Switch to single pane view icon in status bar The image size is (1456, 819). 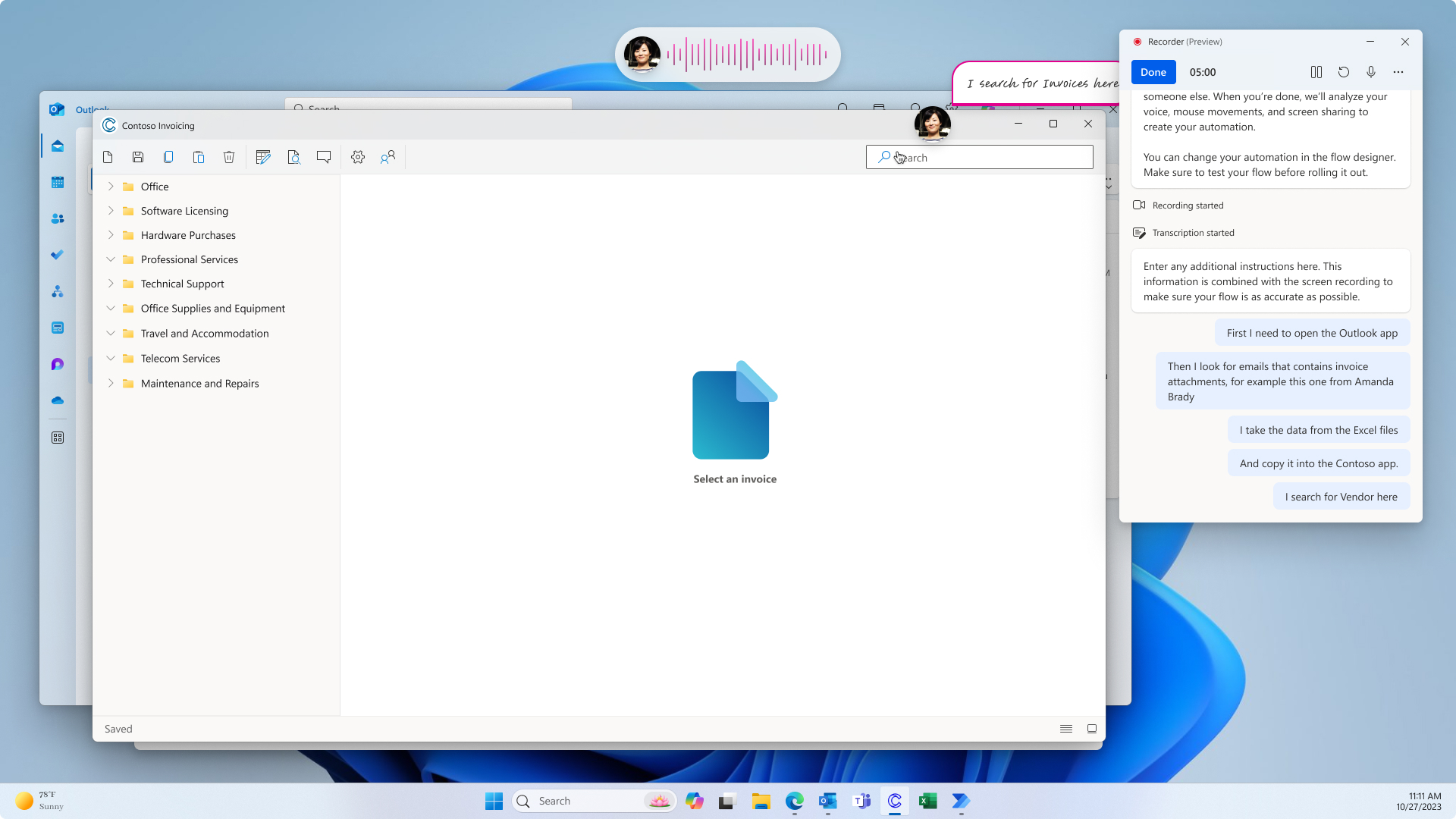coord(1092,729)
